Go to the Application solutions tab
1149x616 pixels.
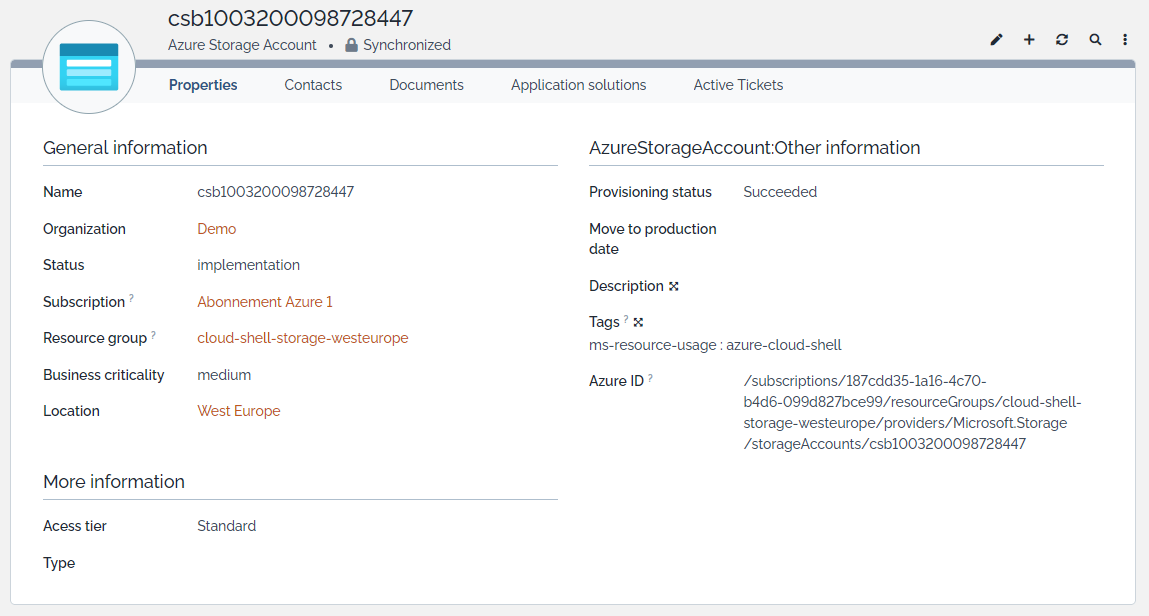578,85
